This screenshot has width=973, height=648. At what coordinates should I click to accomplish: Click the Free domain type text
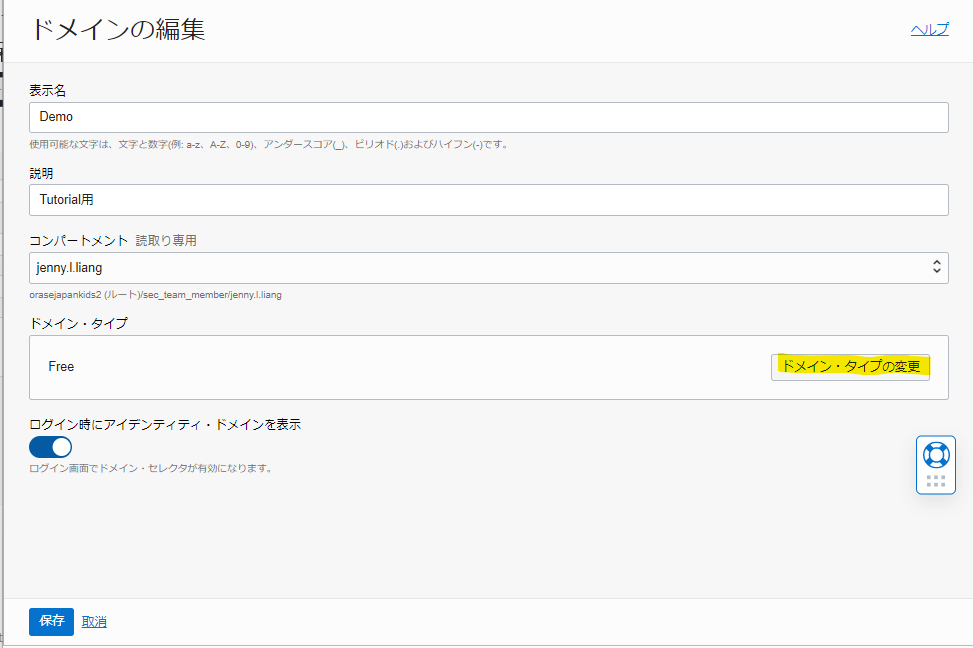click(x=61, y=367)
